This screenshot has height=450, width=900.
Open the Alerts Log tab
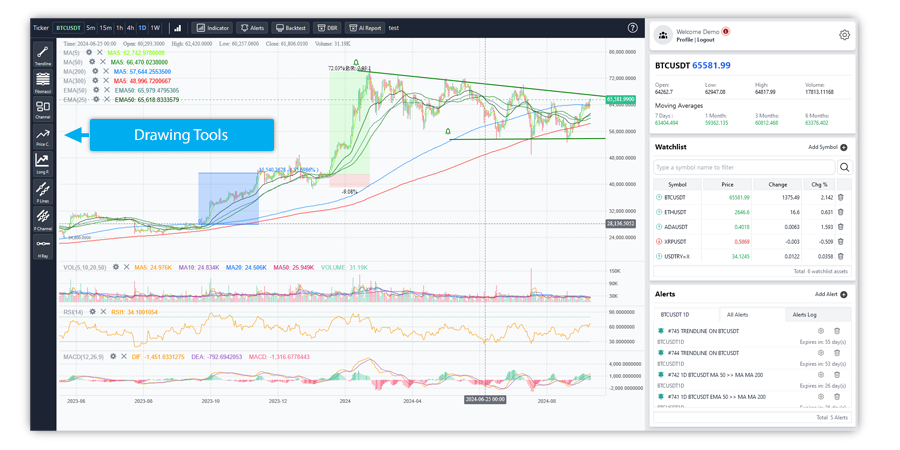804,314
